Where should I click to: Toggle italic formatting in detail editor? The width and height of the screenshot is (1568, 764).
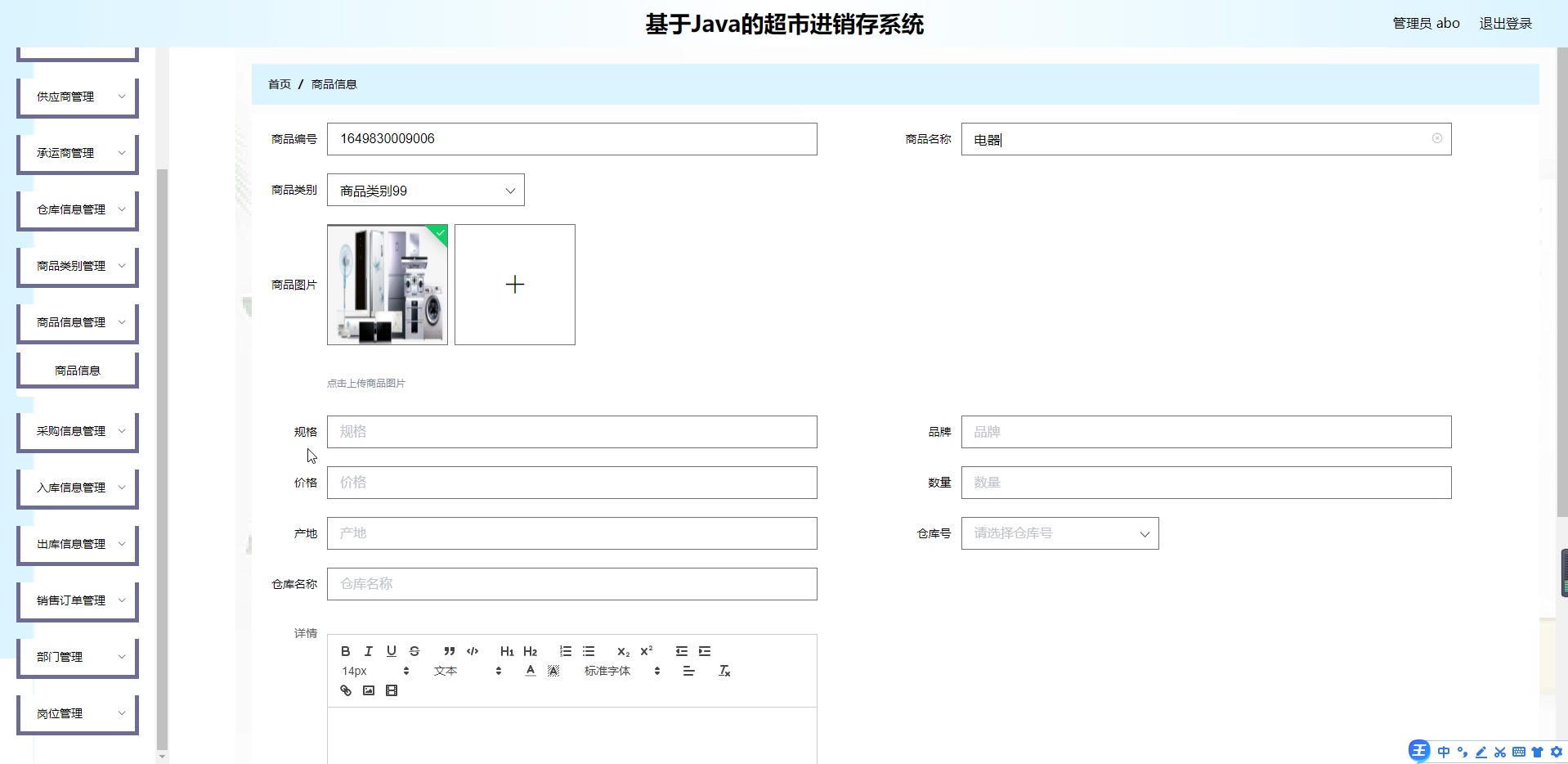point(368,651)
